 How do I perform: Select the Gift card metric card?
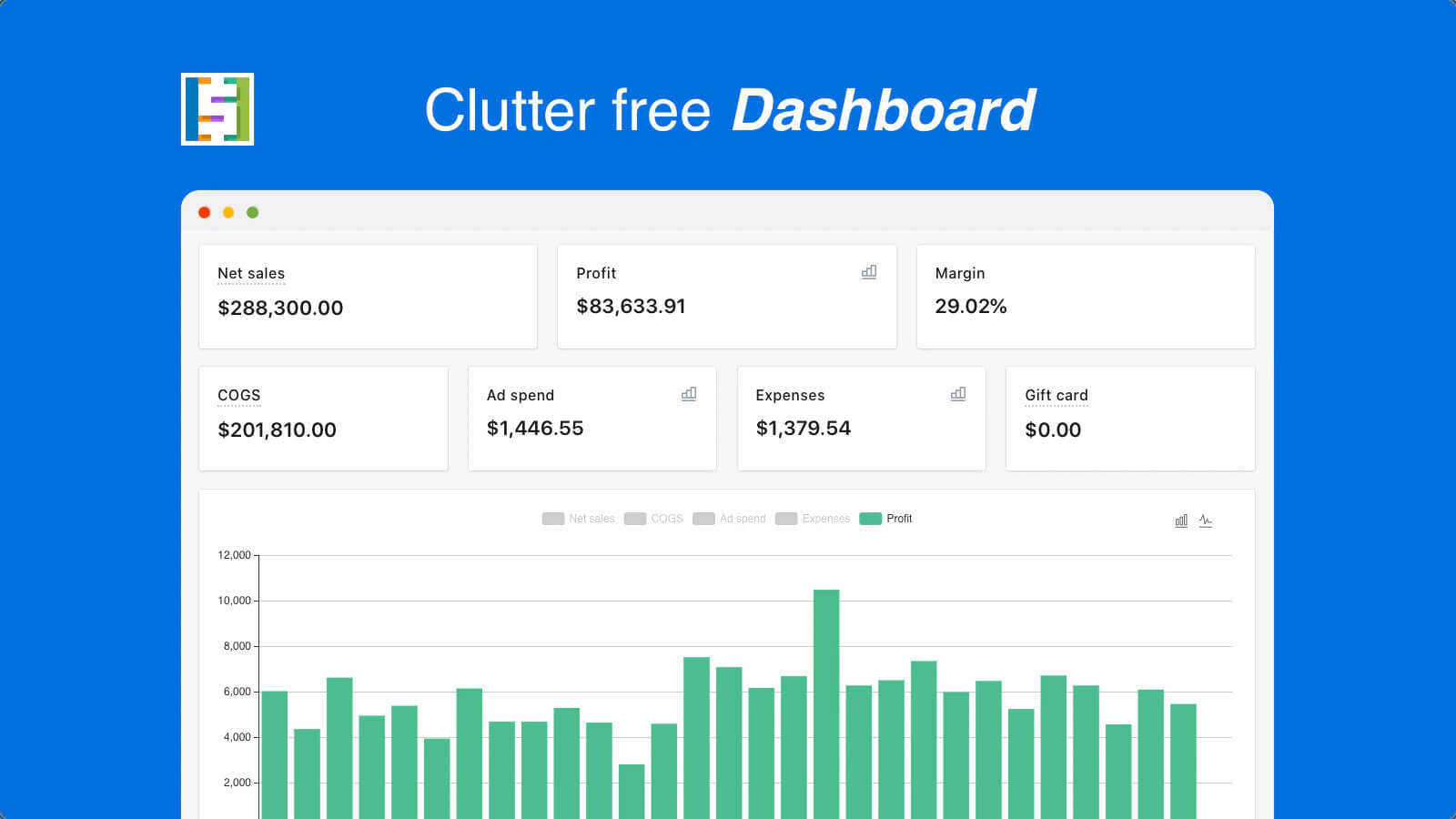(x=1130, y=419)
